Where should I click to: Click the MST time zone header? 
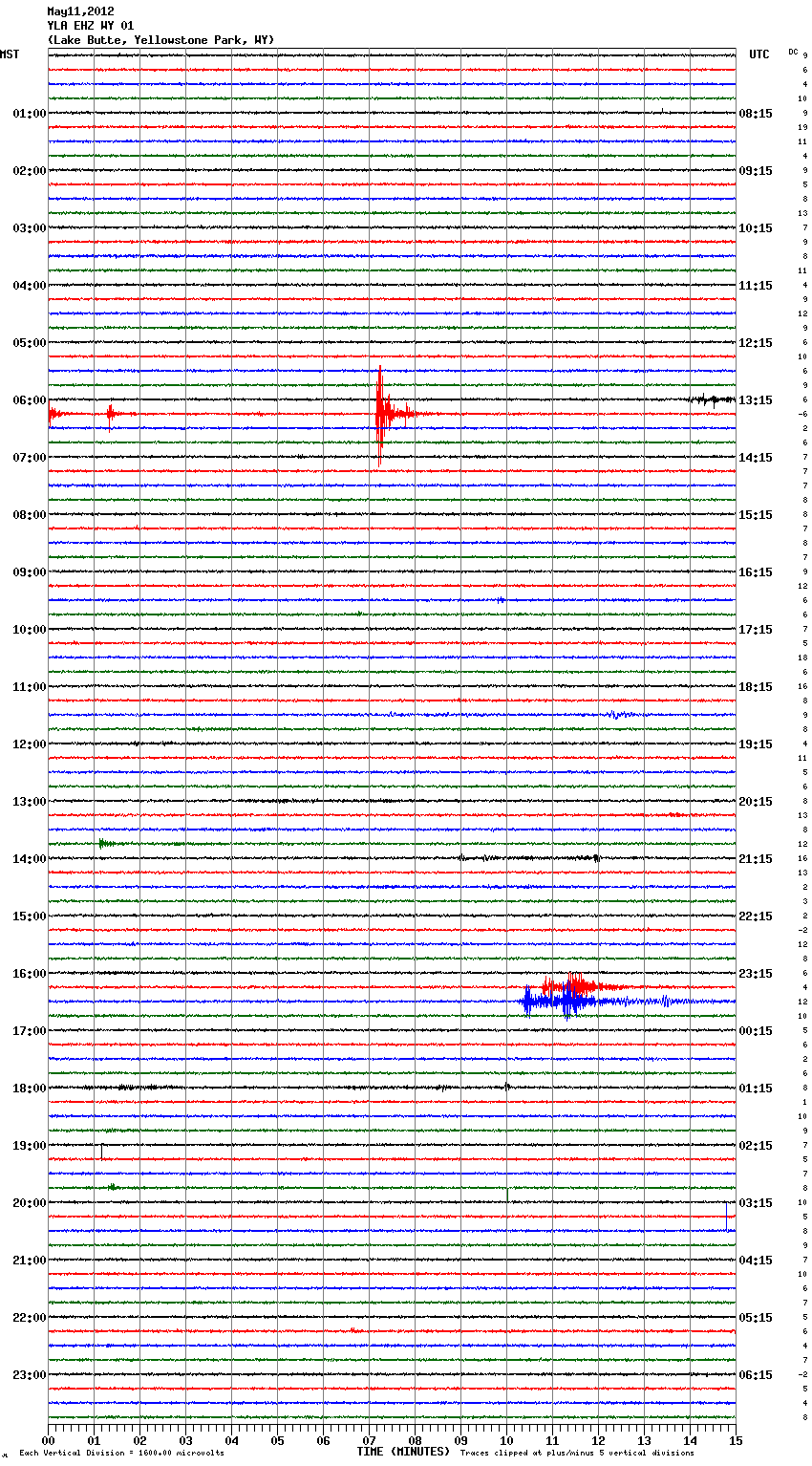coord(10,54)
